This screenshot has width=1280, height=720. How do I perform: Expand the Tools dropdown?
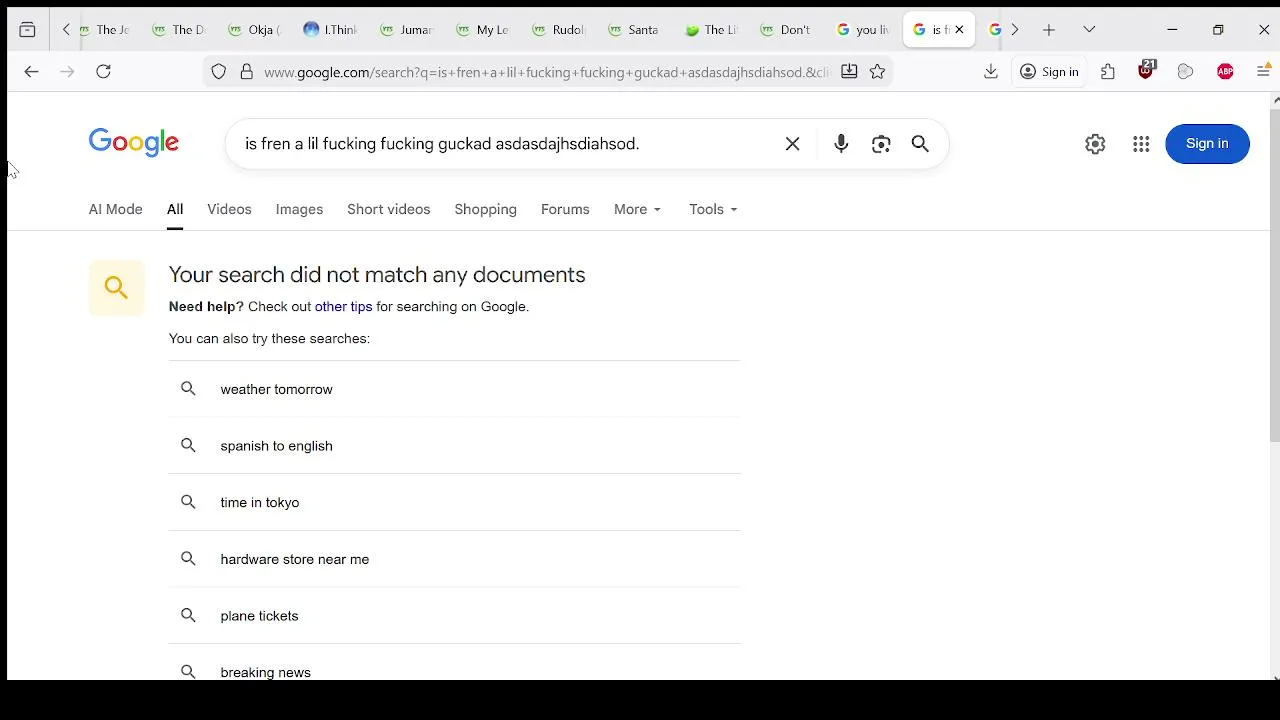point(713,209)
